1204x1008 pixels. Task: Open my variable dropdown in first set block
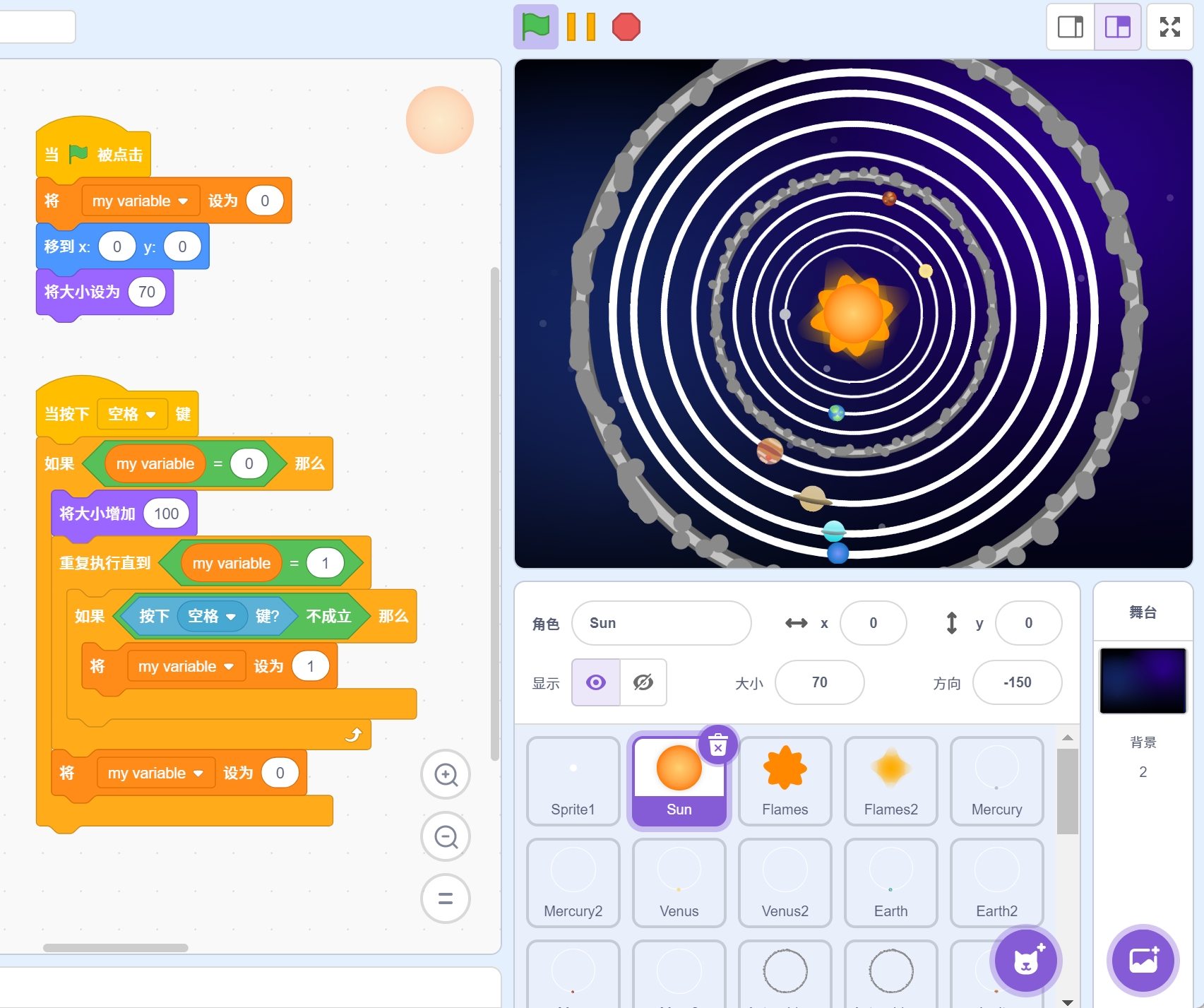coord(183,201)
